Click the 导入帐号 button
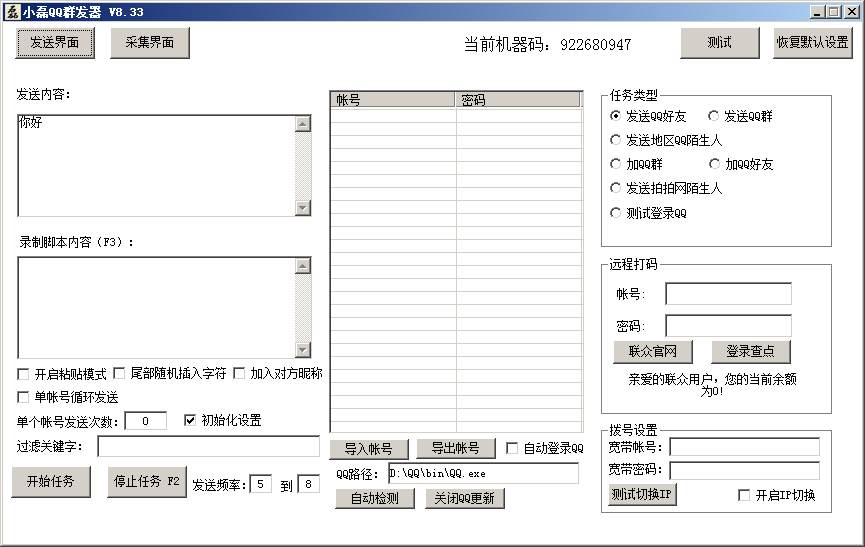 point(369,449)
